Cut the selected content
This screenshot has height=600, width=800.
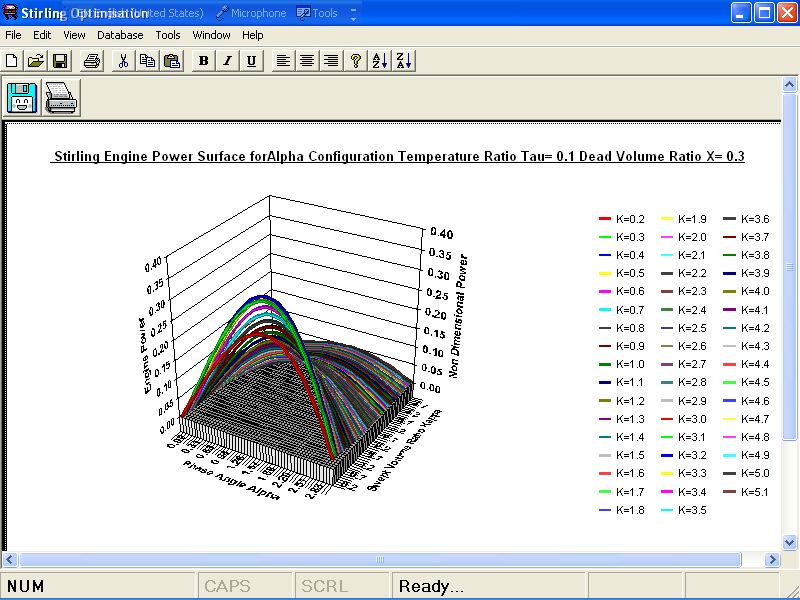125,60
